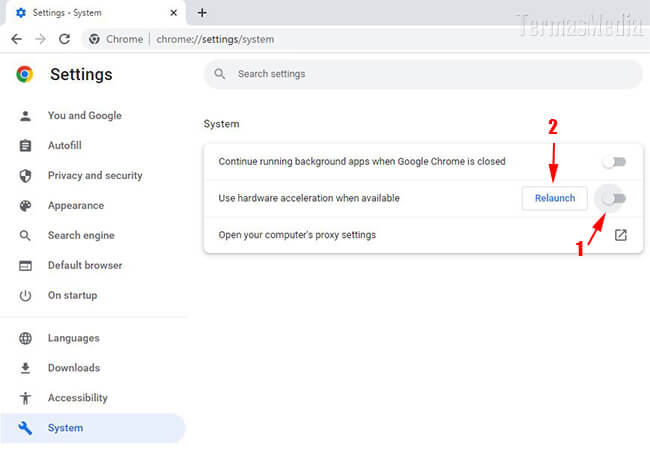This screenshot has width=650, height=450.
Task: Close the Settings - System tab
Action: click(x=174, y=13)
